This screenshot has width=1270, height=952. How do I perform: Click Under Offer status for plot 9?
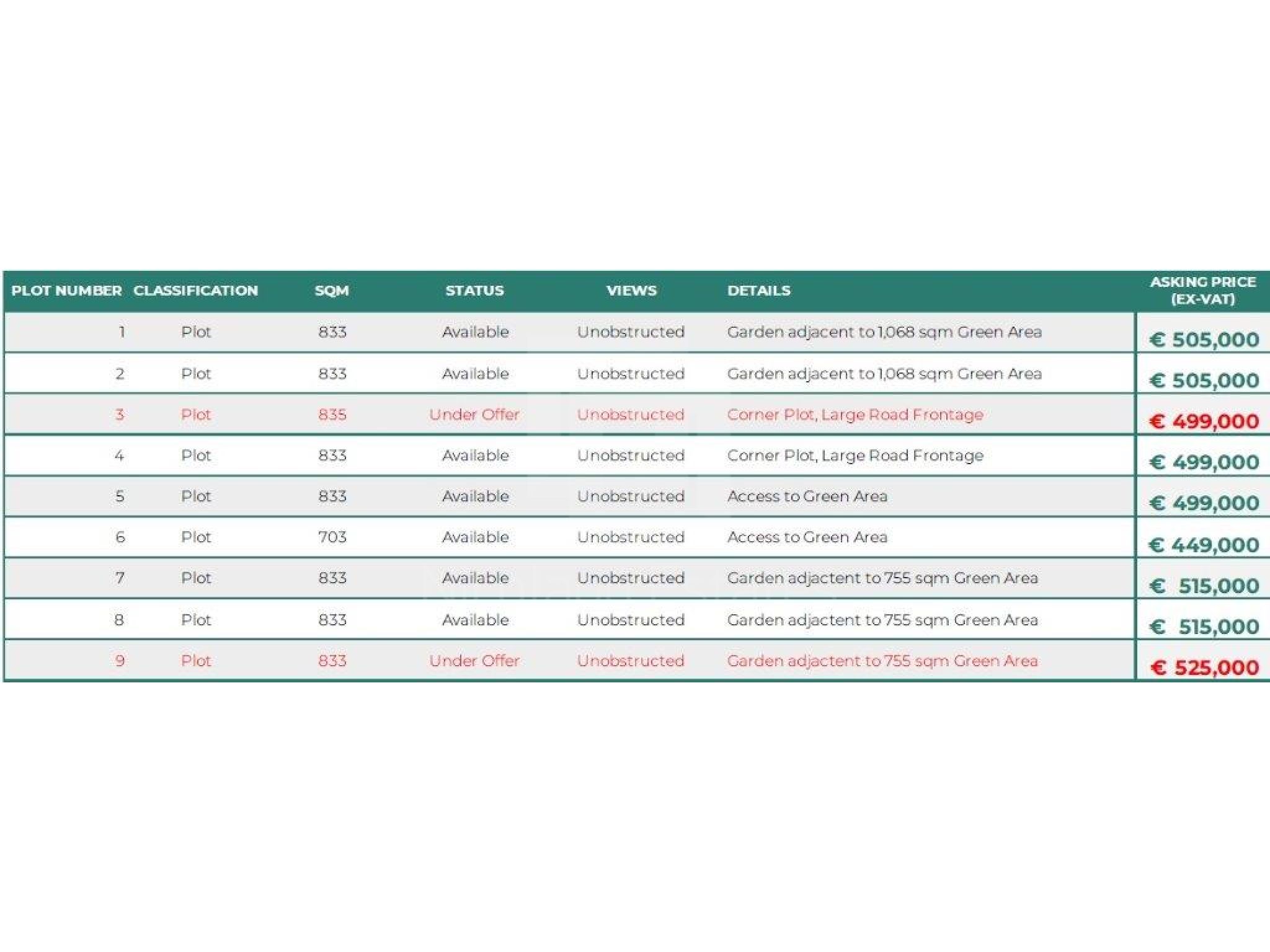[474, 661]
